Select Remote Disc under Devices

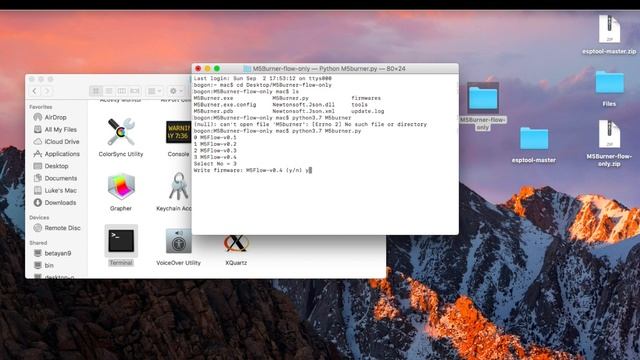(57, 228)
